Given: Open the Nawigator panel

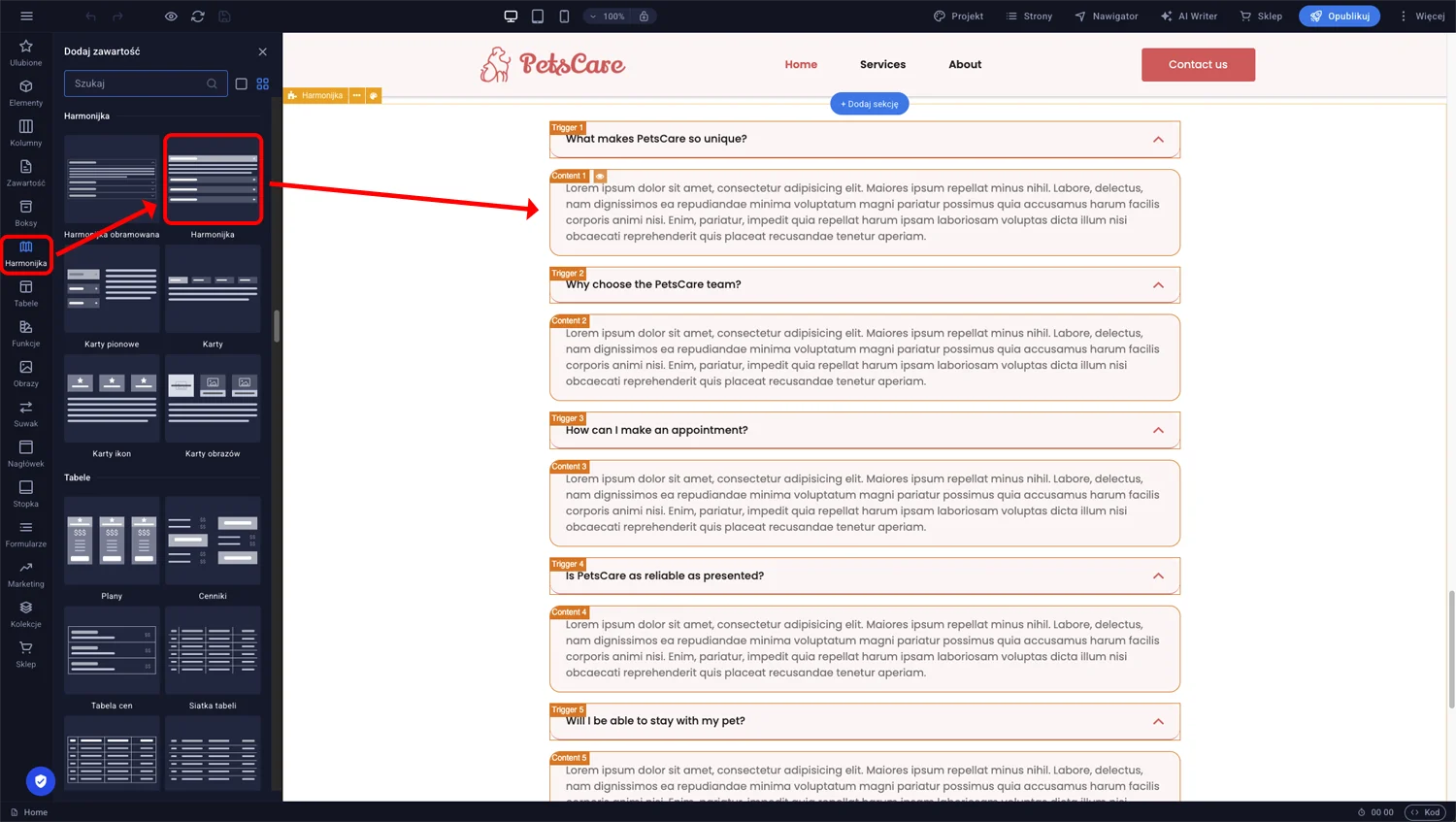Looking at the screenshot, I should coord(1106,16).
